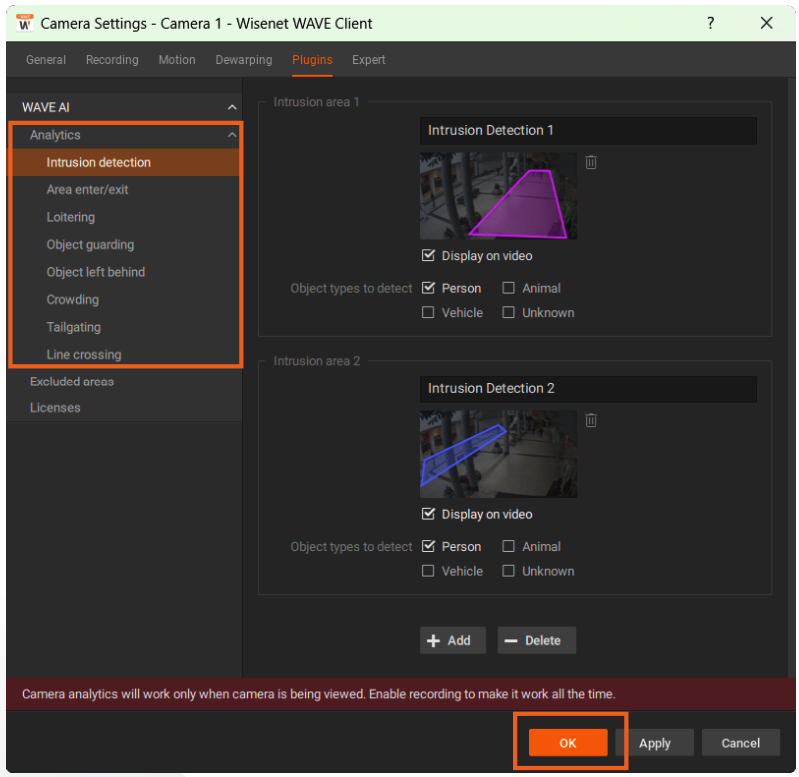
Task: Open the Expert tab
Action: point(368,60)
